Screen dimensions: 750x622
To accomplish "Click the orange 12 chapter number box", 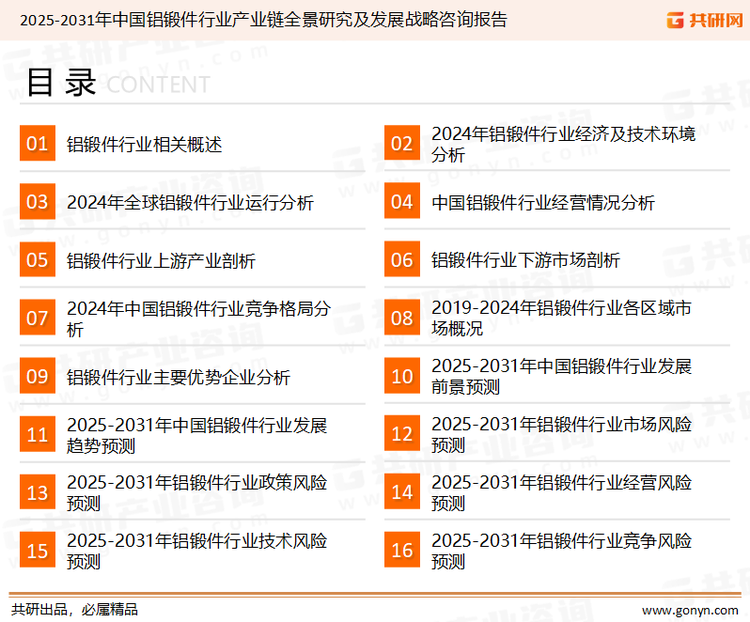I will [x=402, y=434].
